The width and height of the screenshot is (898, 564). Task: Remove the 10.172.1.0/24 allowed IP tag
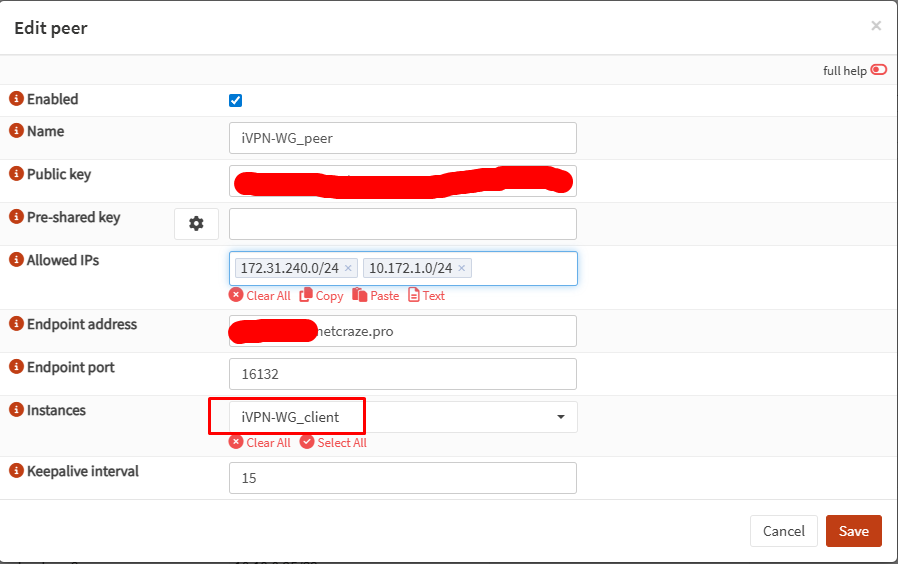pyautogui.click(x=461, y=268)
